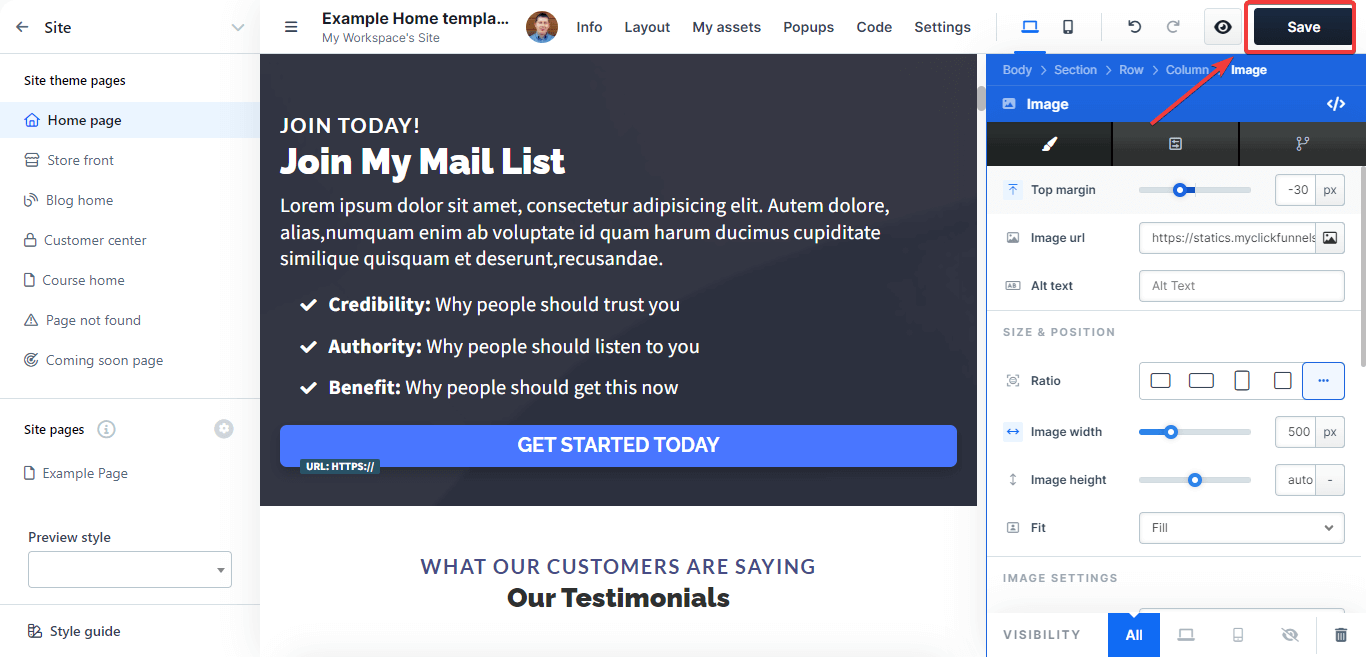Hide element using crossed-eye visibility toggle
This screenshot has width=1366, height=657.
pyautogui.click(x=1290, y=634)
